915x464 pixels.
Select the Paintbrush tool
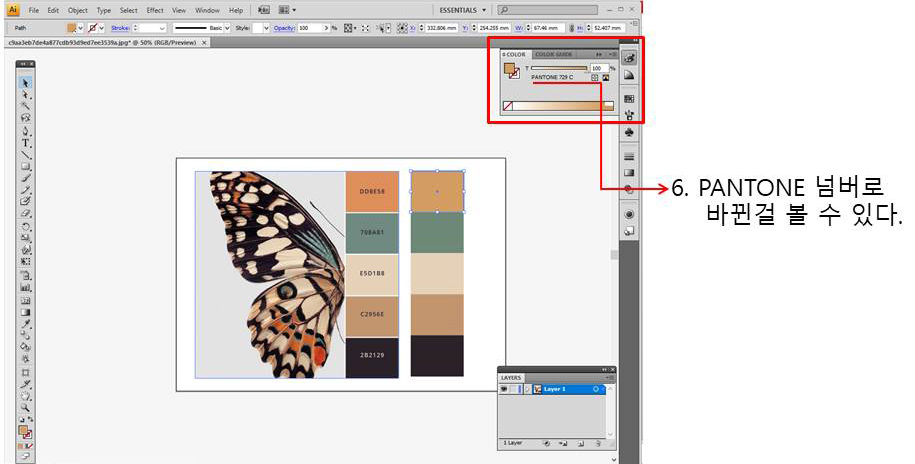(x=25, y=178)
